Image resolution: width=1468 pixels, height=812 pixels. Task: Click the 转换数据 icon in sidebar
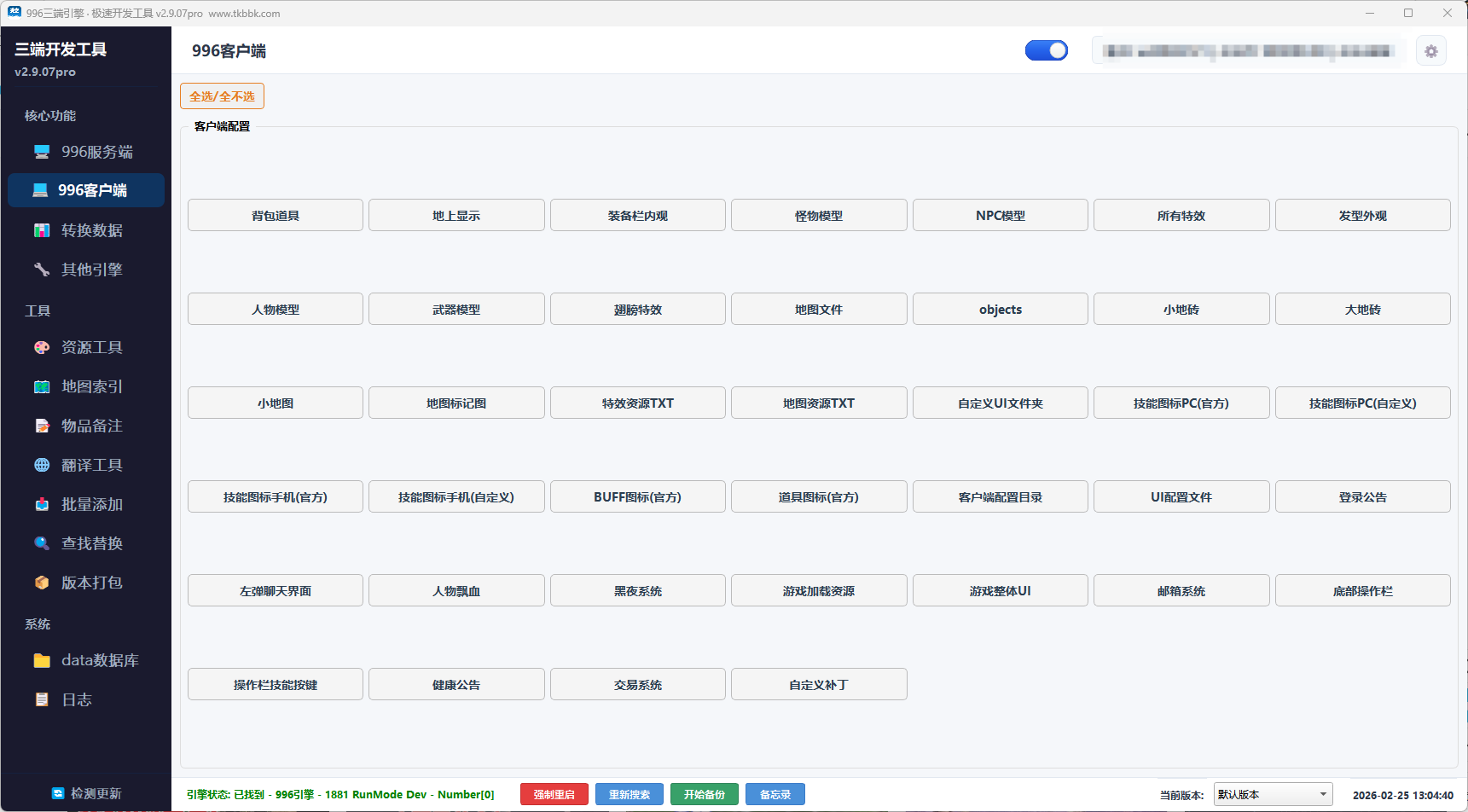point(42,230)
